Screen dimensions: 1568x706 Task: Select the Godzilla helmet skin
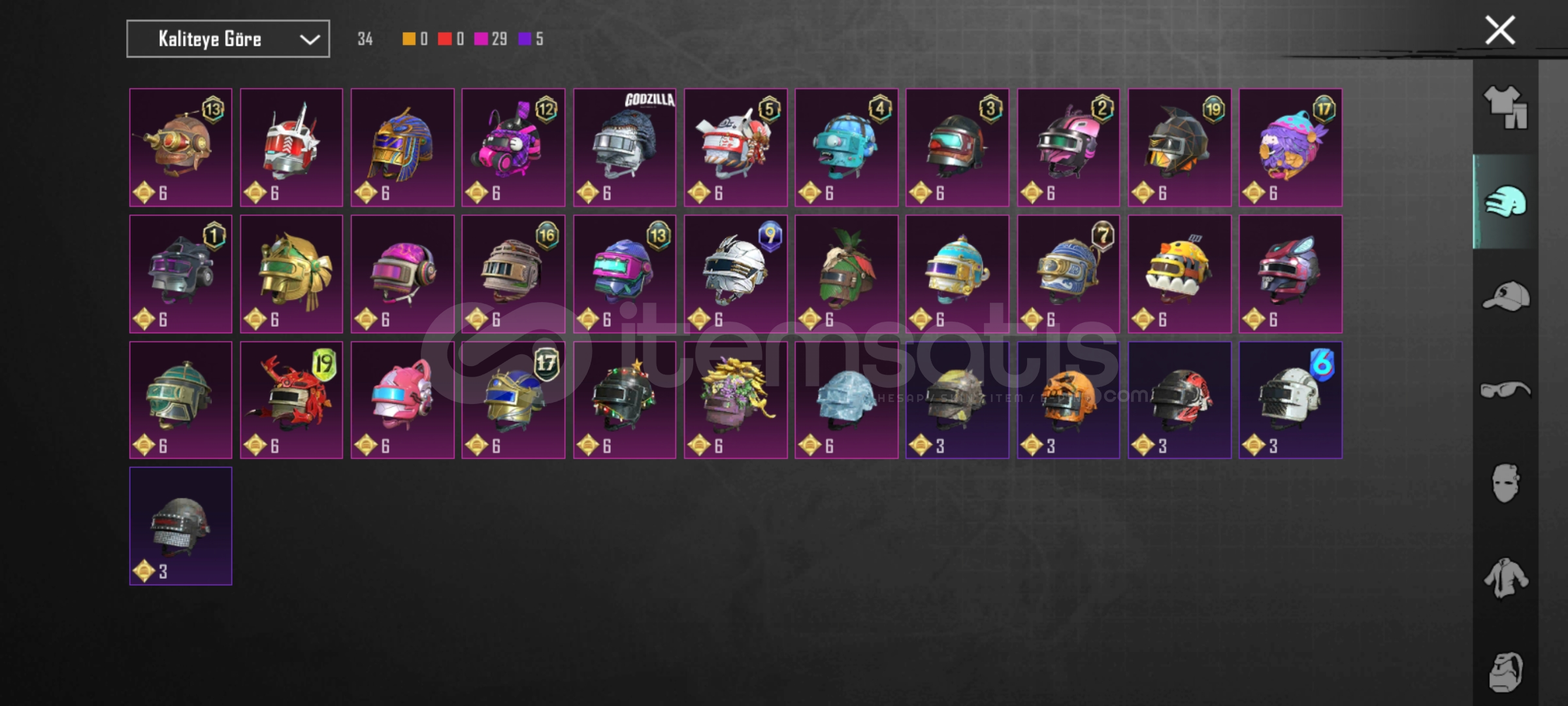(625, 148)
